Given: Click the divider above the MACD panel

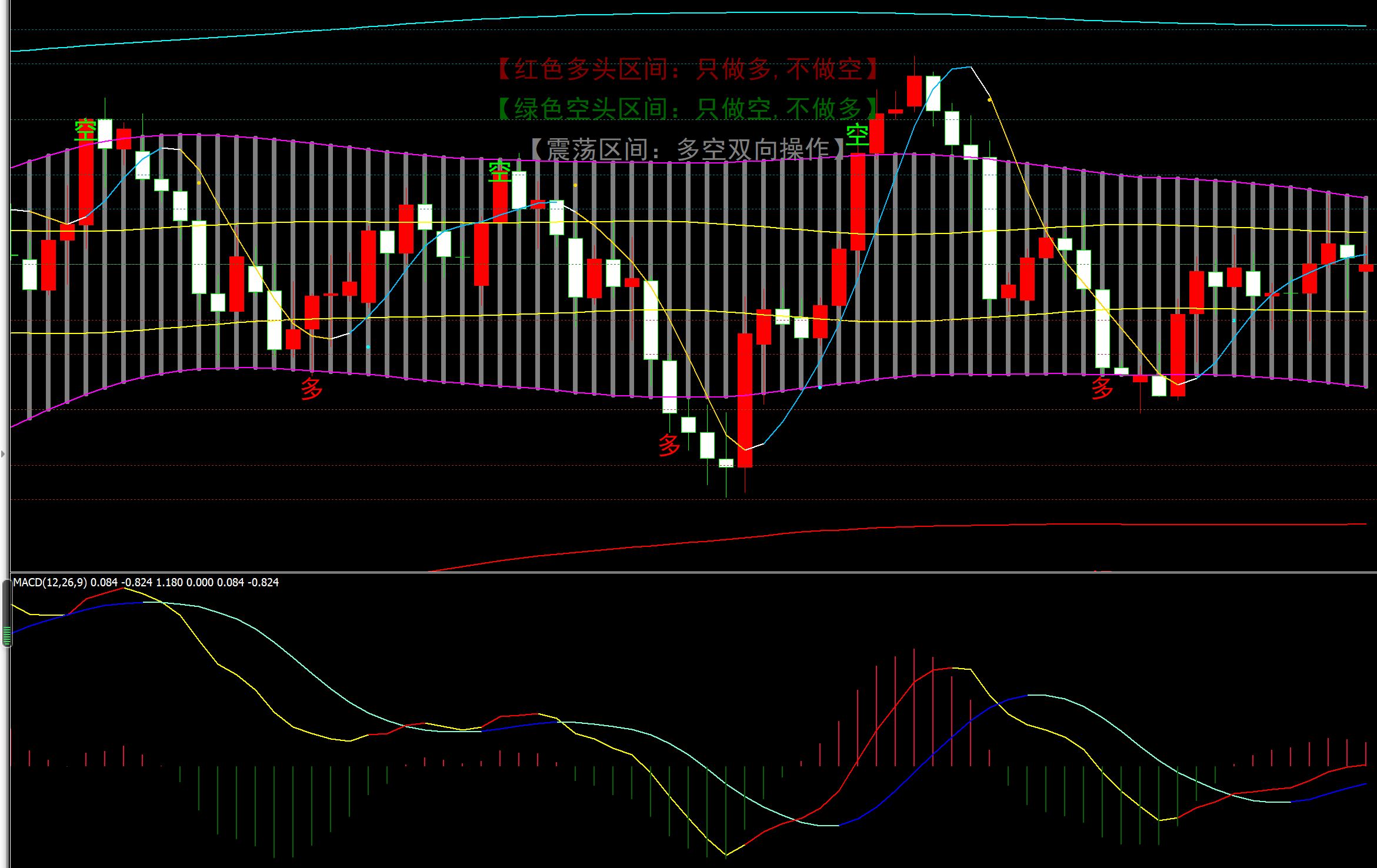Looking at the screenshot, I should (x=688, y=572).
